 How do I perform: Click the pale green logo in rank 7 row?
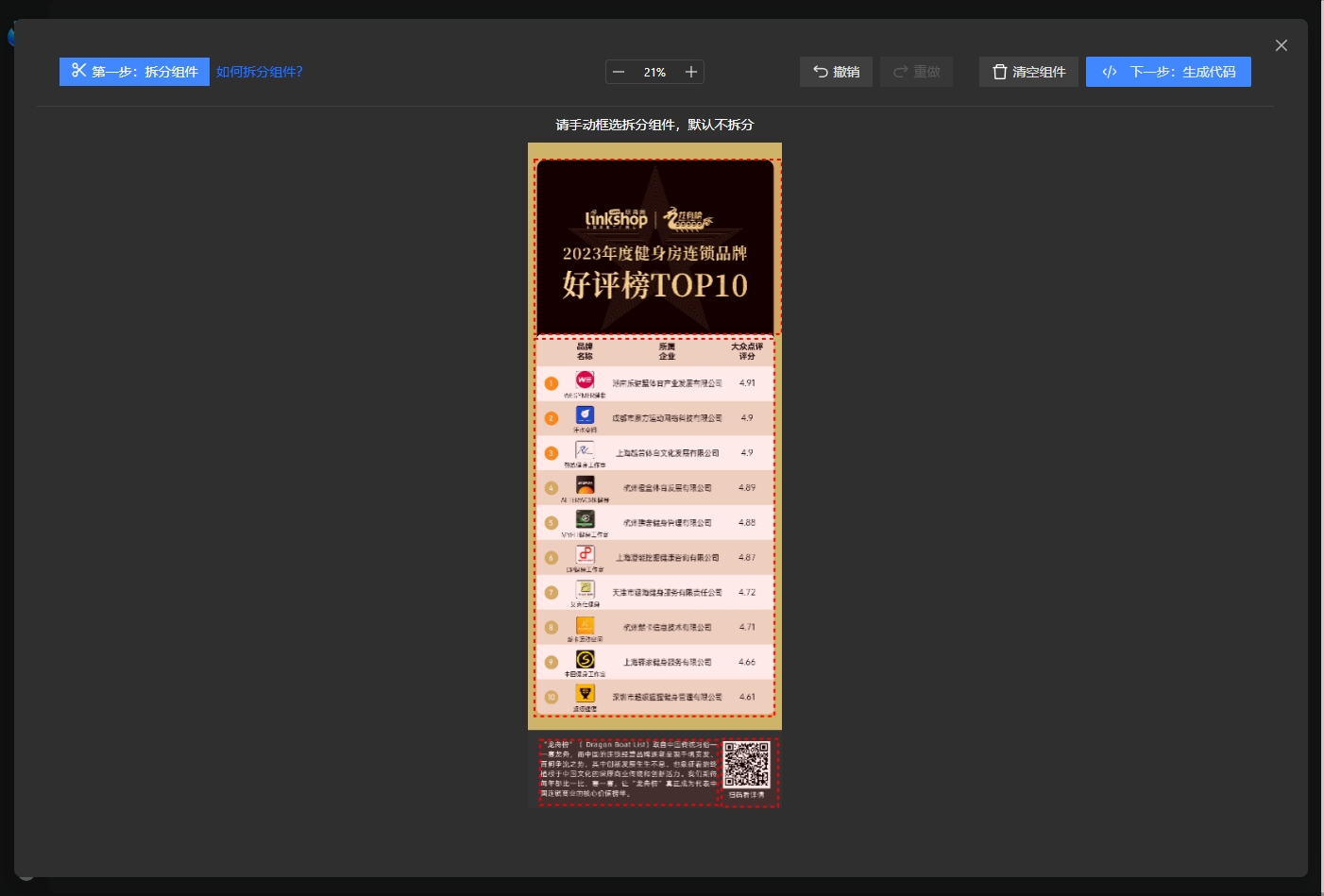click(586, 589)
